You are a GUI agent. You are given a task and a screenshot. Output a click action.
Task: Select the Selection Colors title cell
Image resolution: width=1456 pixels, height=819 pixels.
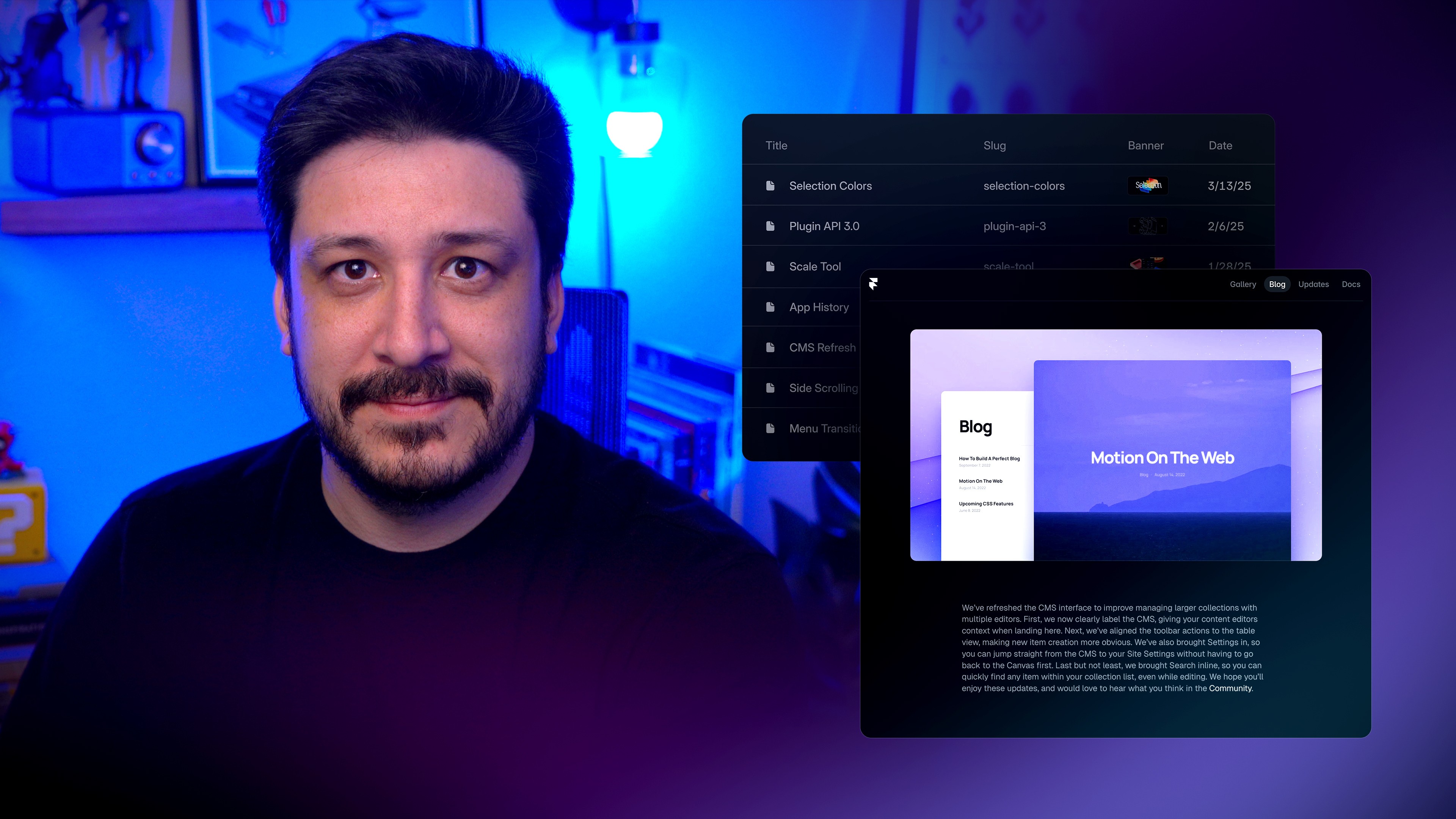(x=830, y=186)
